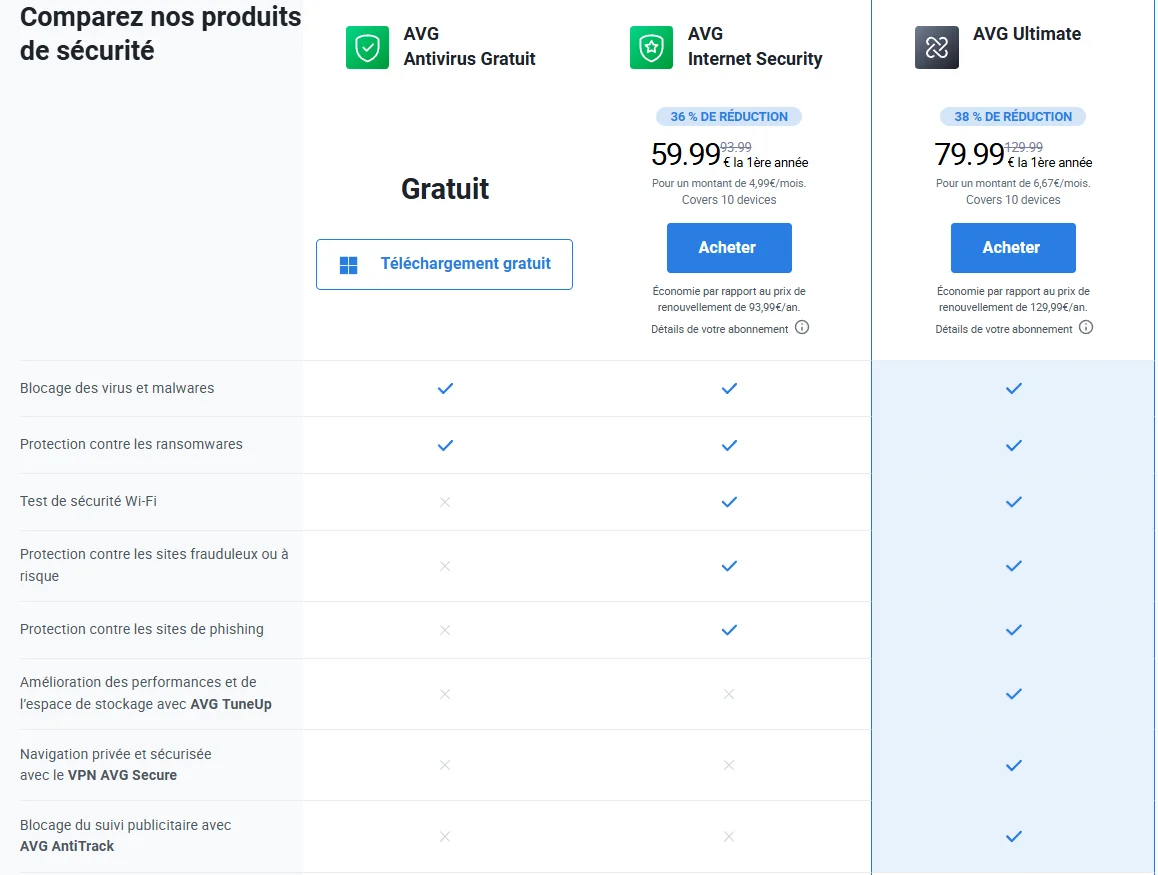Click renewal savings note mentioning 93,99€/an
This screenshot has height=875, width=1158.
coord(729,299)
